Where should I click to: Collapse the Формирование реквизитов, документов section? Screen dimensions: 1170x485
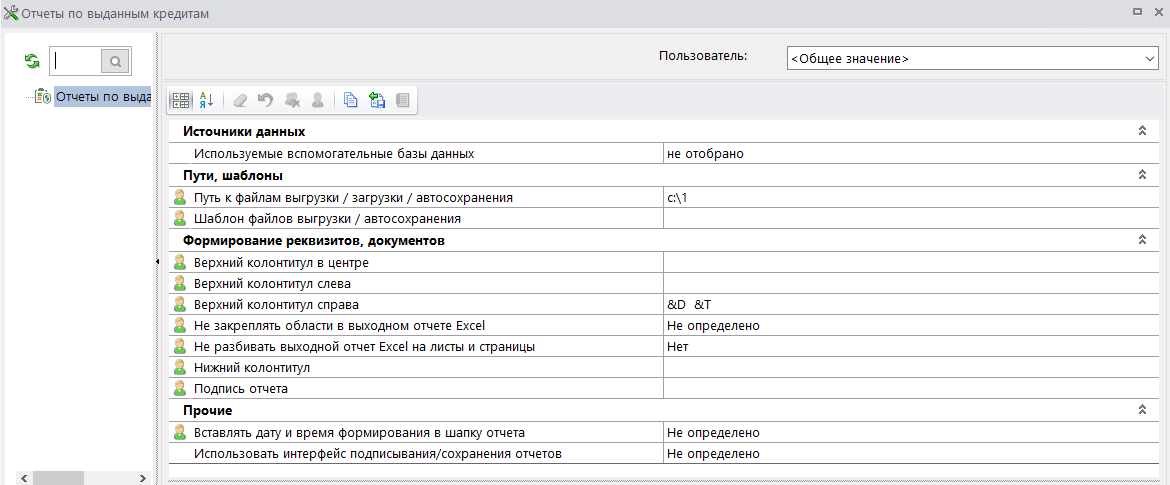pyautogui.click(x=1142, y=240)
